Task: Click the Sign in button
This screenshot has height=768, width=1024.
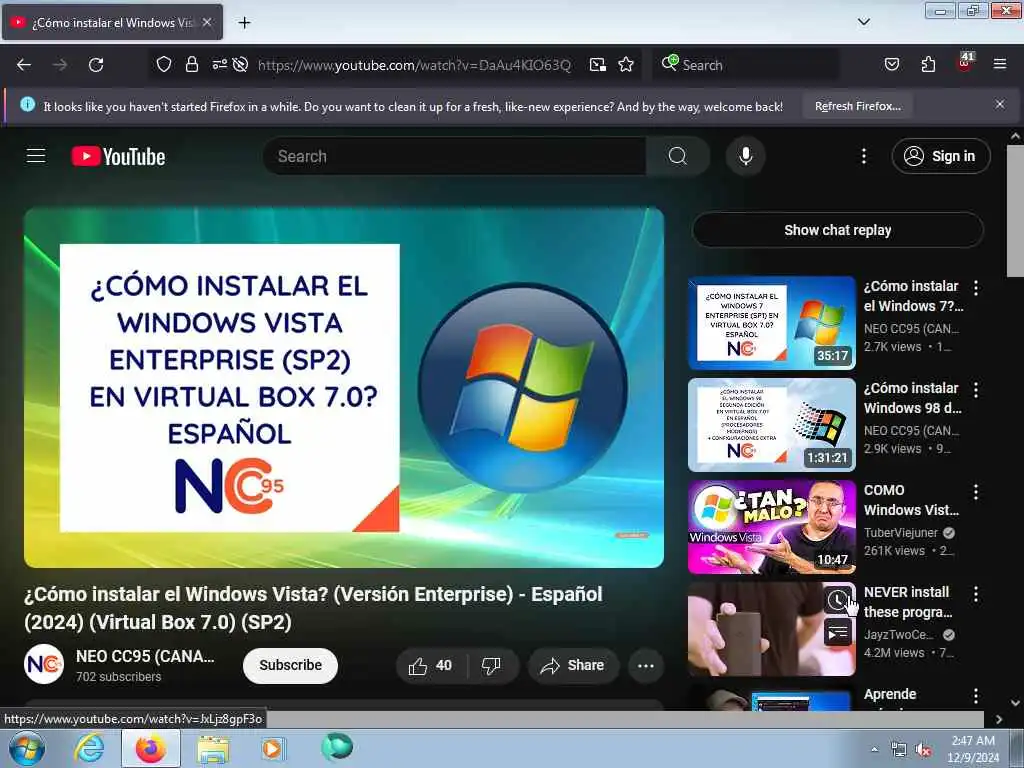Action: tap(940, 156)
